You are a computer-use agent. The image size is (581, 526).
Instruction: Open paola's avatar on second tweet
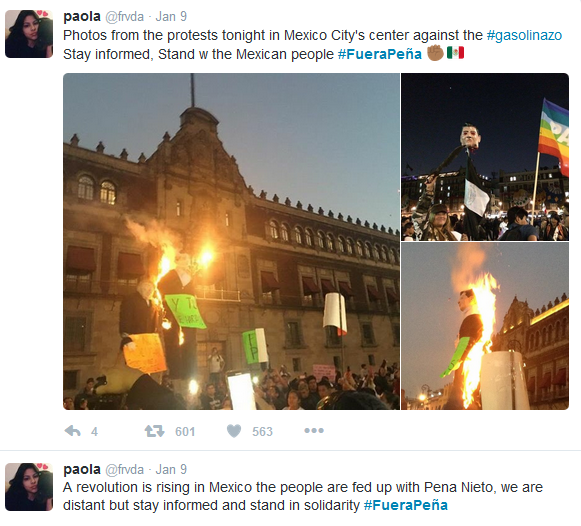coord(29,487)
